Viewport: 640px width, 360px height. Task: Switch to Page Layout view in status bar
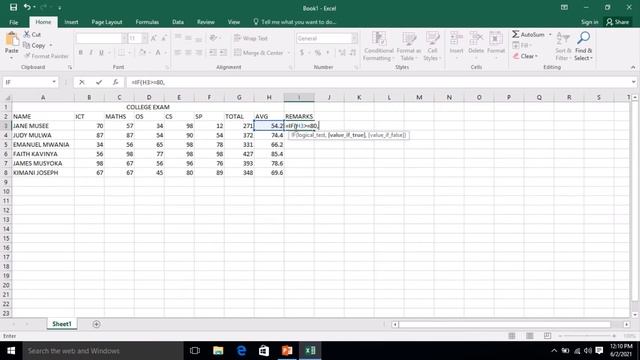(x=529, y=336)
